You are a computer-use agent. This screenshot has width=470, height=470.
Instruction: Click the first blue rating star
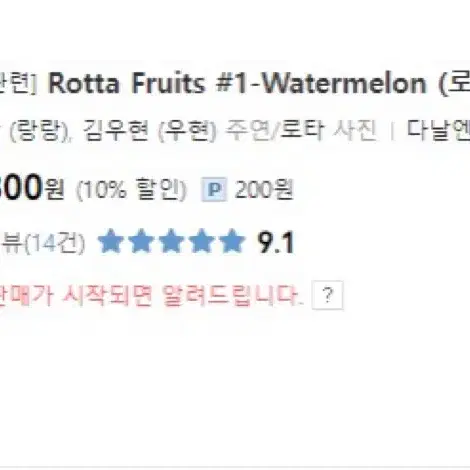[111, 241]
